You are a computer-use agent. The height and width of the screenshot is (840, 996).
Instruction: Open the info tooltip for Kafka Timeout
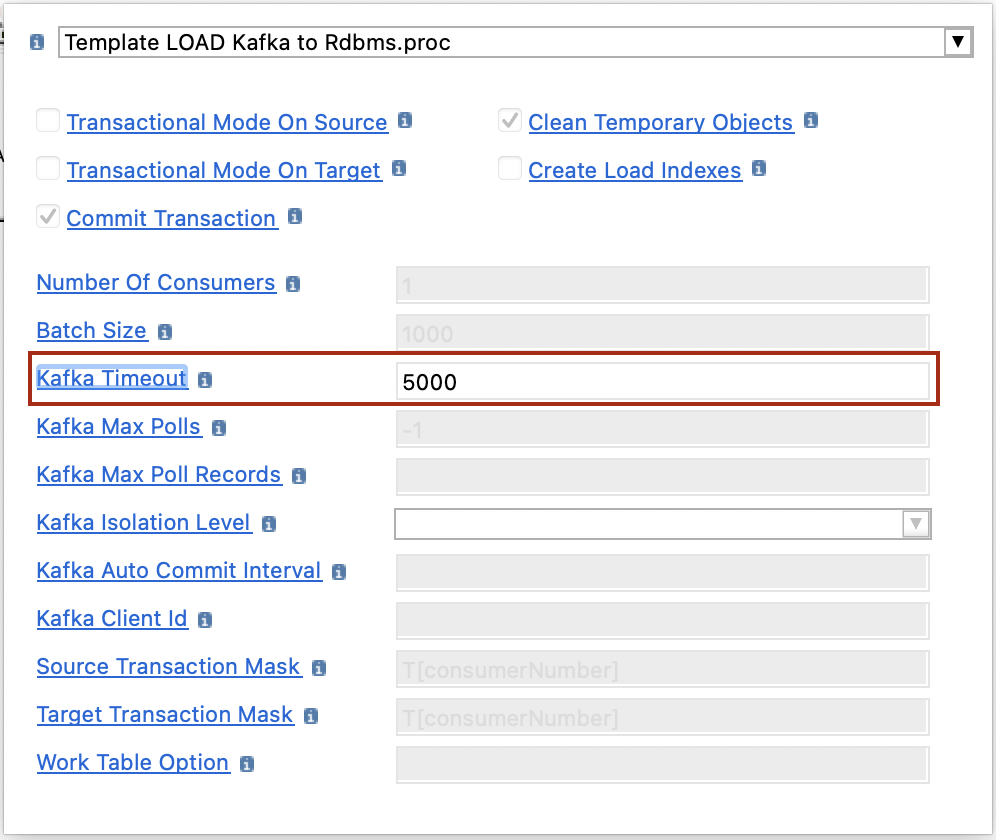[205, 380]
